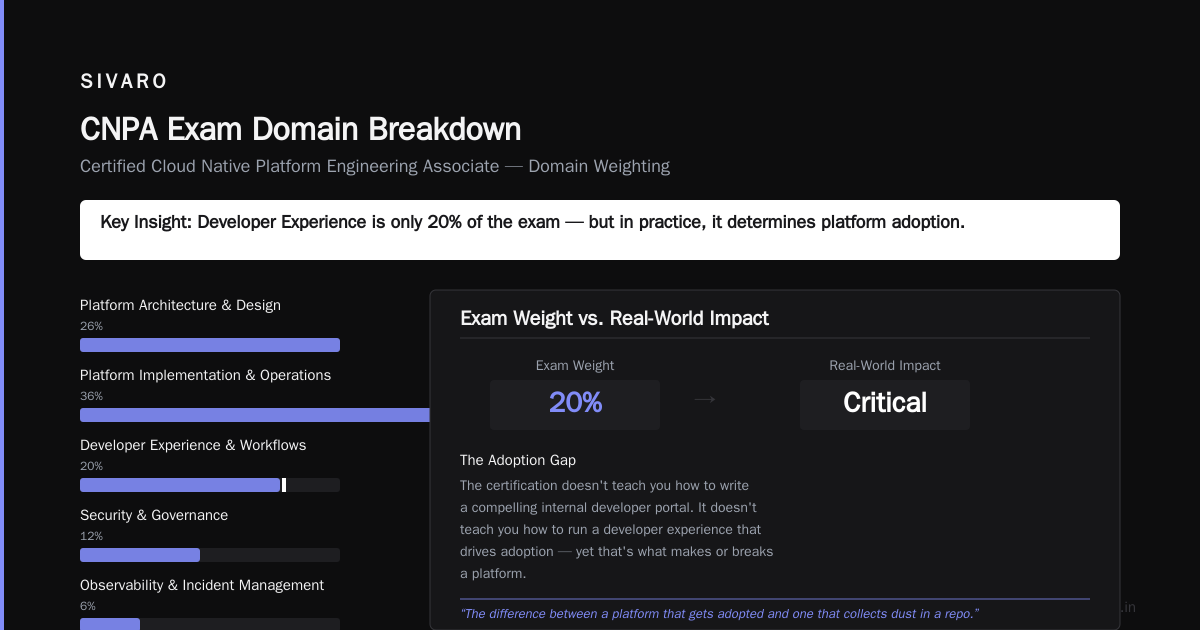
Task: Click the Developer Experience & Workflows label
Action: click(193, 445)
